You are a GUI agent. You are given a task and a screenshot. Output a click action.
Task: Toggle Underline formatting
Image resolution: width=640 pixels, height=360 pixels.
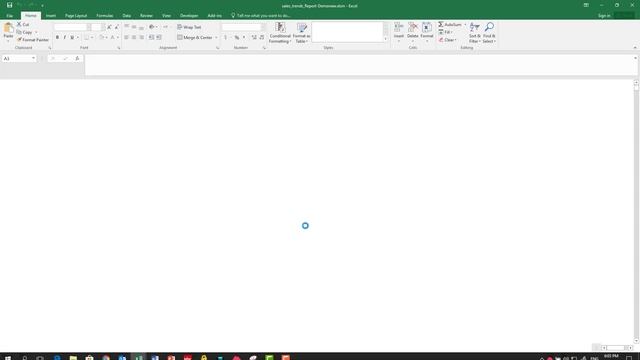[x=72, y=37]
